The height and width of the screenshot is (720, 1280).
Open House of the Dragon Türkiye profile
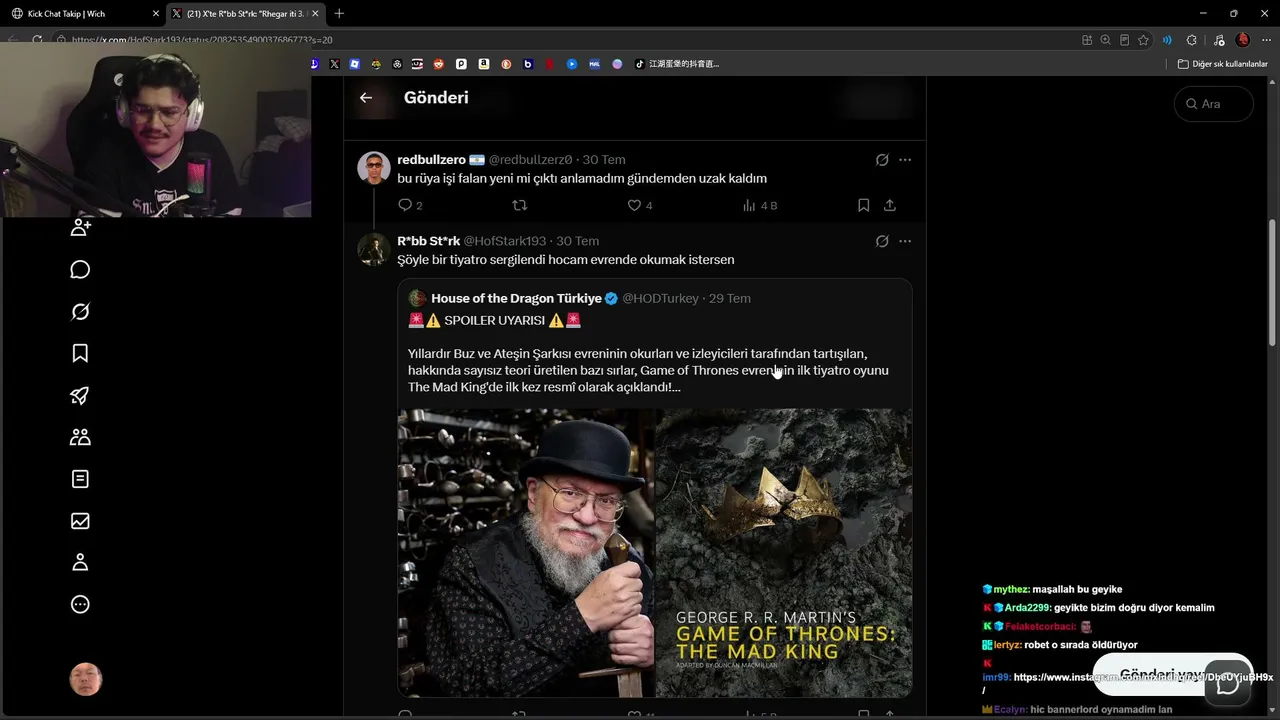(x=516, y=298)
